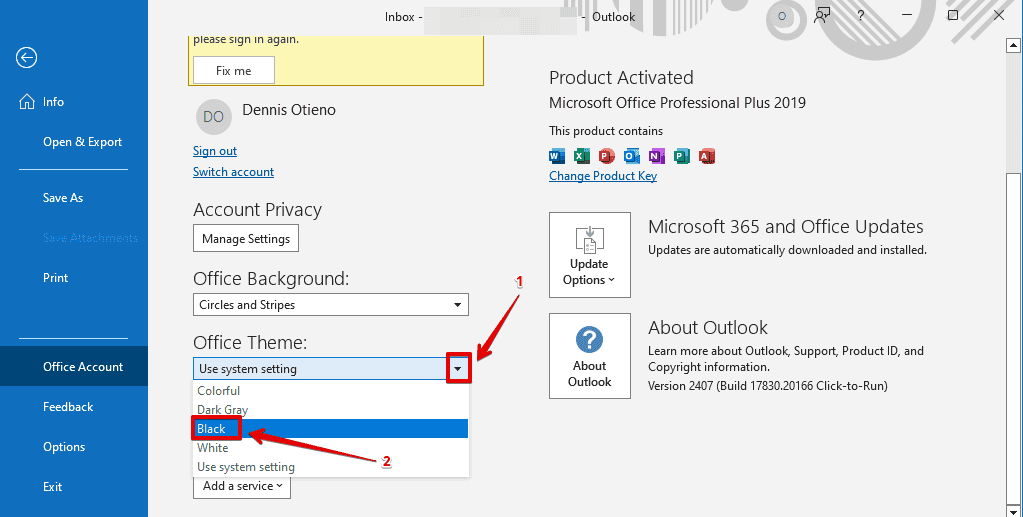The image size is (1023, 517).
Task: Click the Fix me button
Action: (x=234, y=70)
